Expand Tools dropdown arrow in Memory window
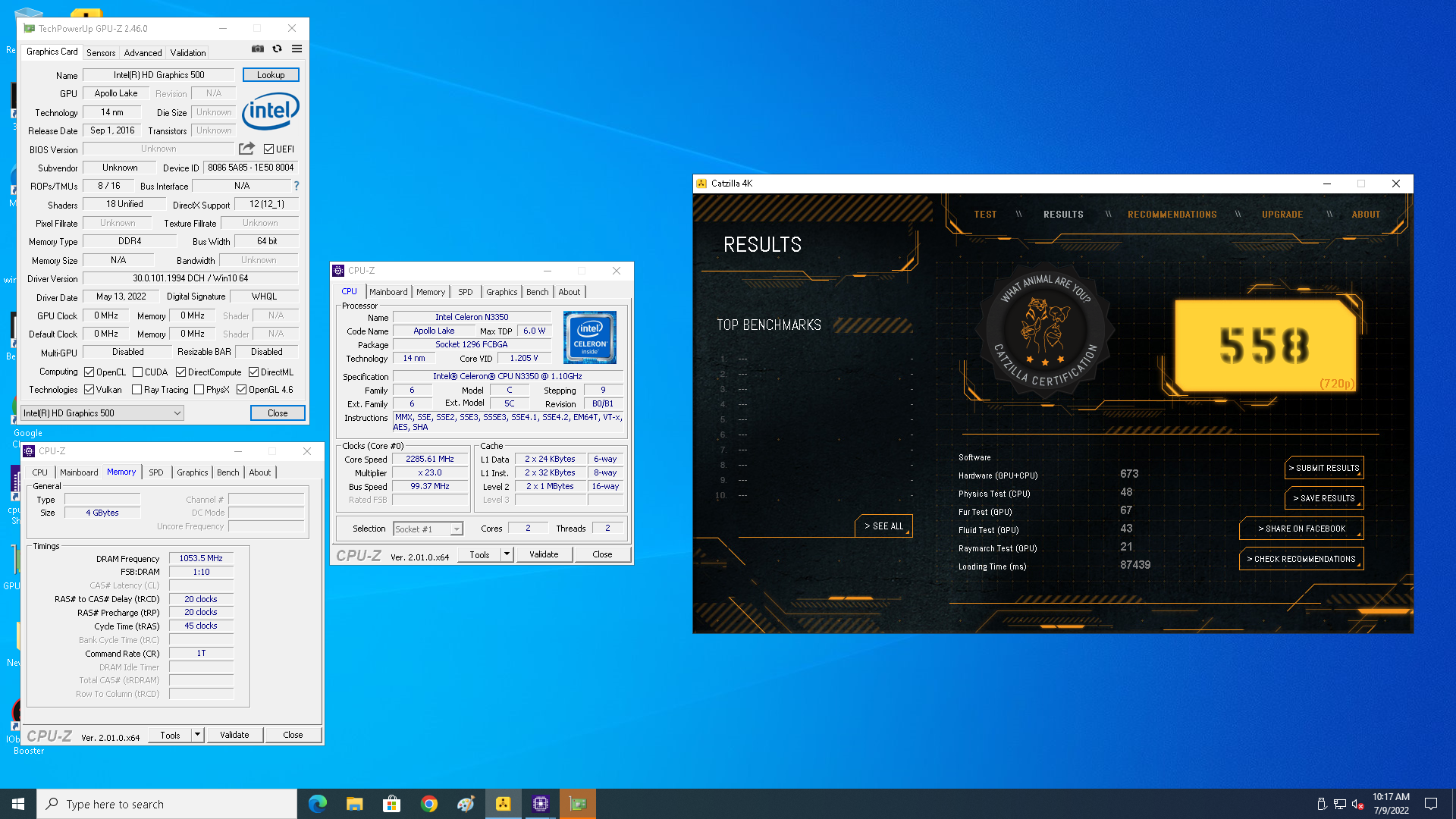1456x819 pixels. [x=197, y=735]
